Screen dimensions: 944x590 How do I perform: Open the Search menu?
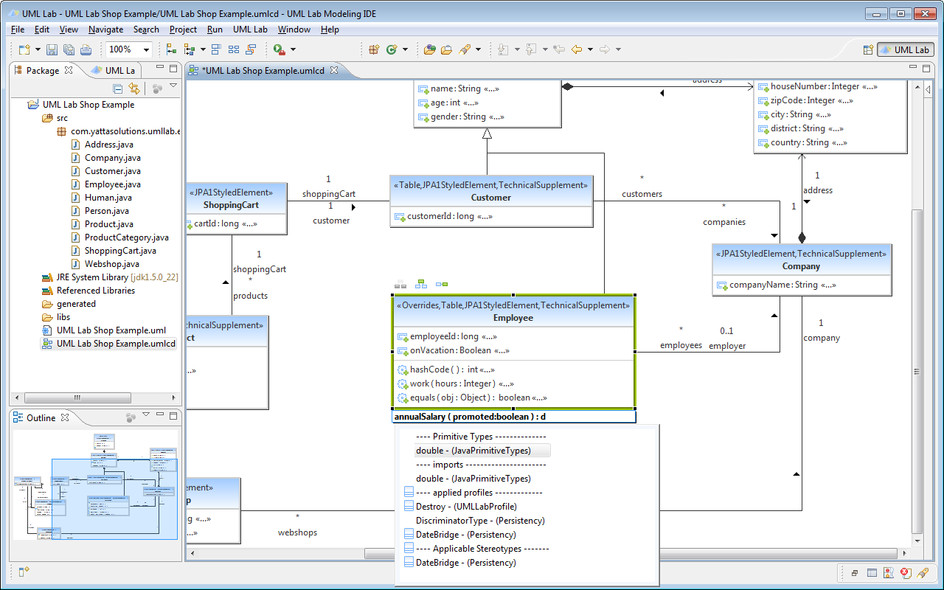[146, 30]
